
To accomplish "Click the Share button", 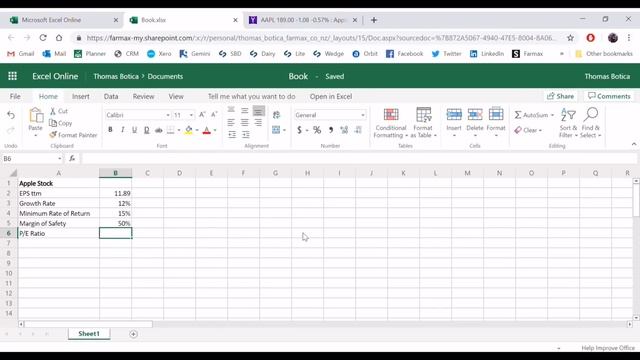I will [560, 96].
